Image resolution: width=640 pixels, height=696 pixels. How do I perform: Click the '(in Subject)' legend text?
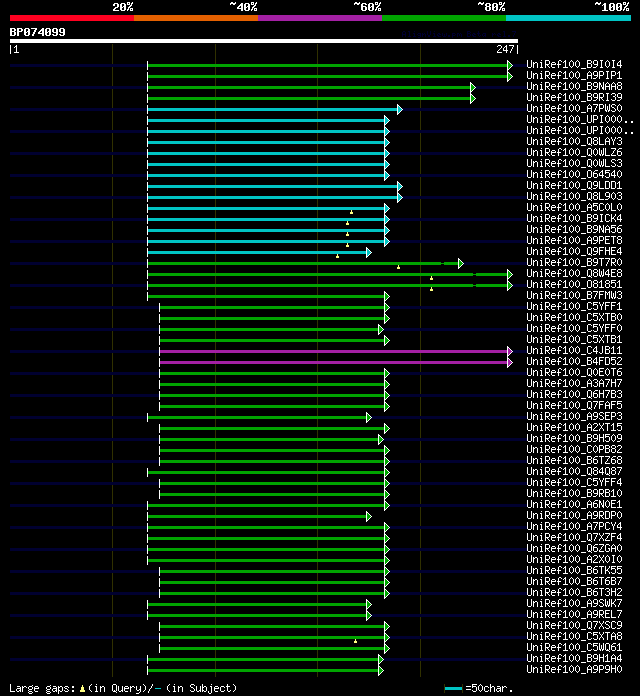point(201,688)
